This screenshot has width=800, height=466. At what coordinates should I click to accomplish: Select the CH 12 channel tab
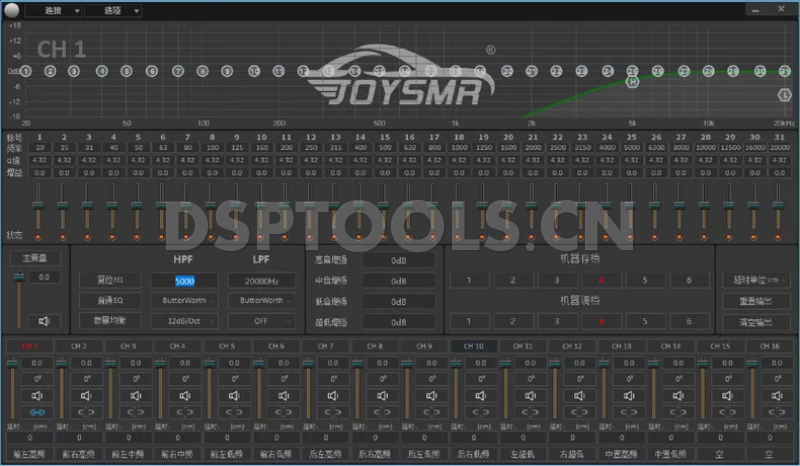click(x=572, y=346)
